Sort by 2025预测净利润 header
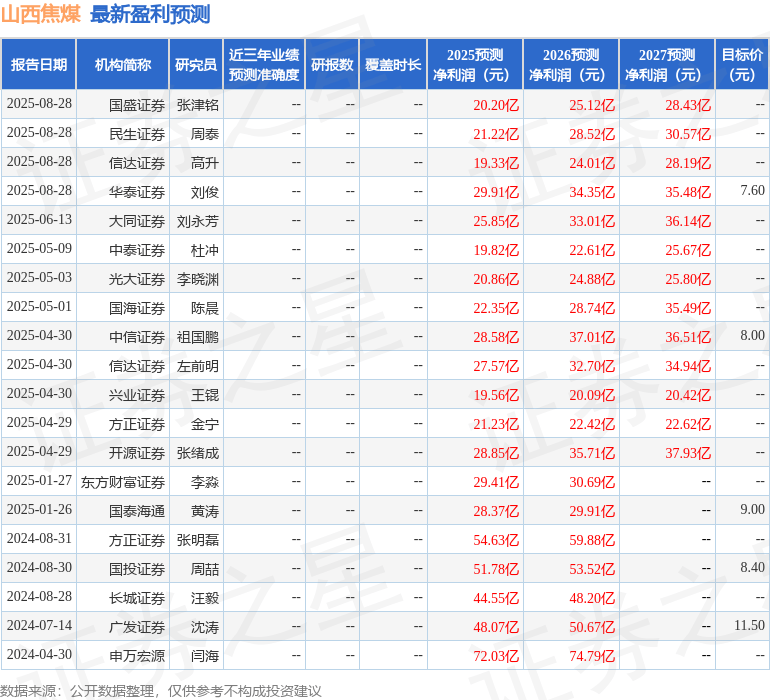Viewport: 770px width, 700px height. point(475,65)
